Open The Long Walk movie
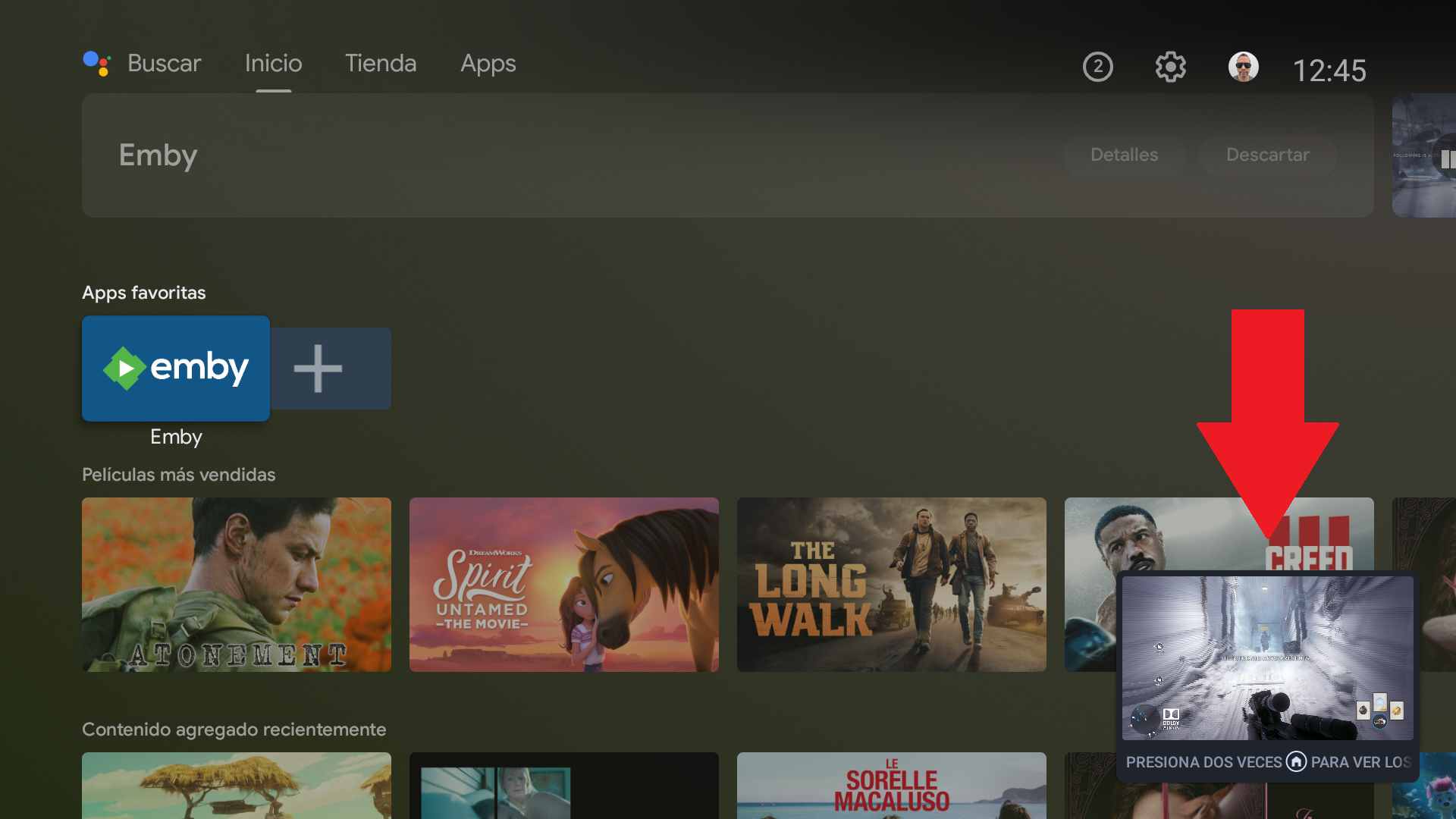The image size is (1456, 819). (891, 584)
